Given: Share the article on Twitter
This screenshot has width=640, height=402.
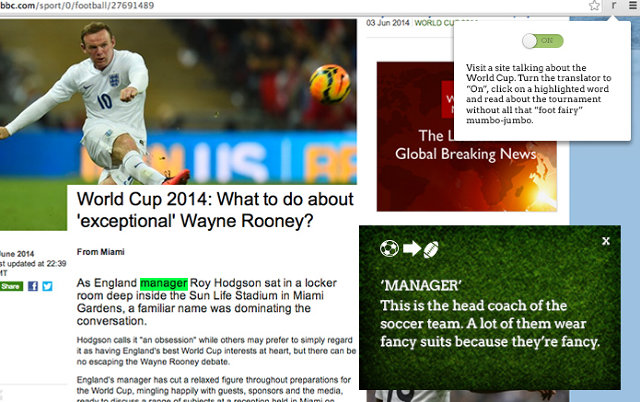Looking at the screenshot, I should [x=47, y=286].
